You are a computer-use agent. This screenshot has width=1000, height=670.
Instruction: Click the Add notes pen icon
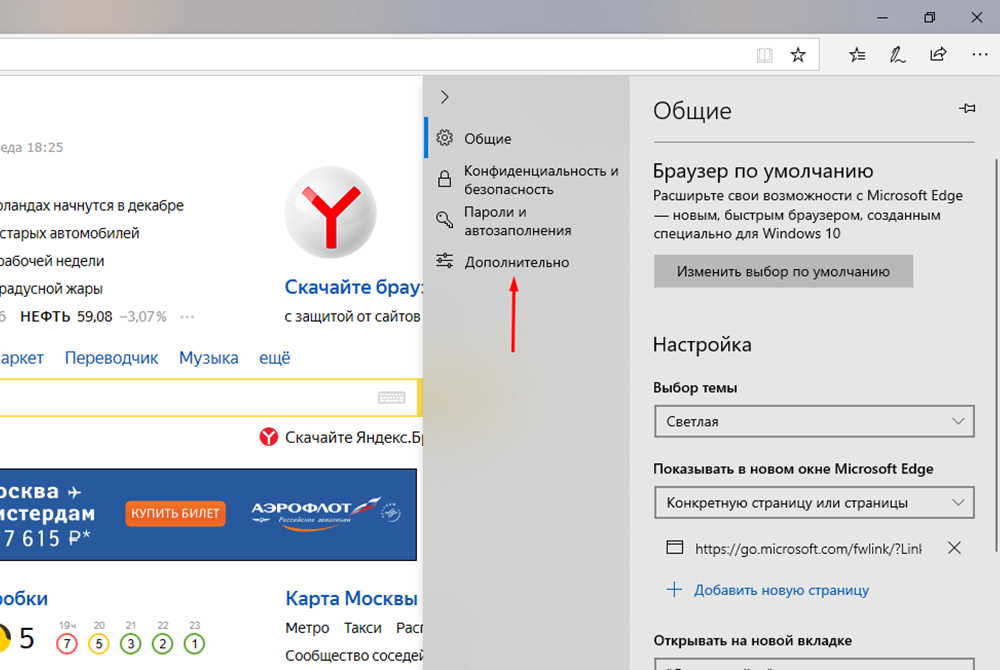[x=898, y=55]
